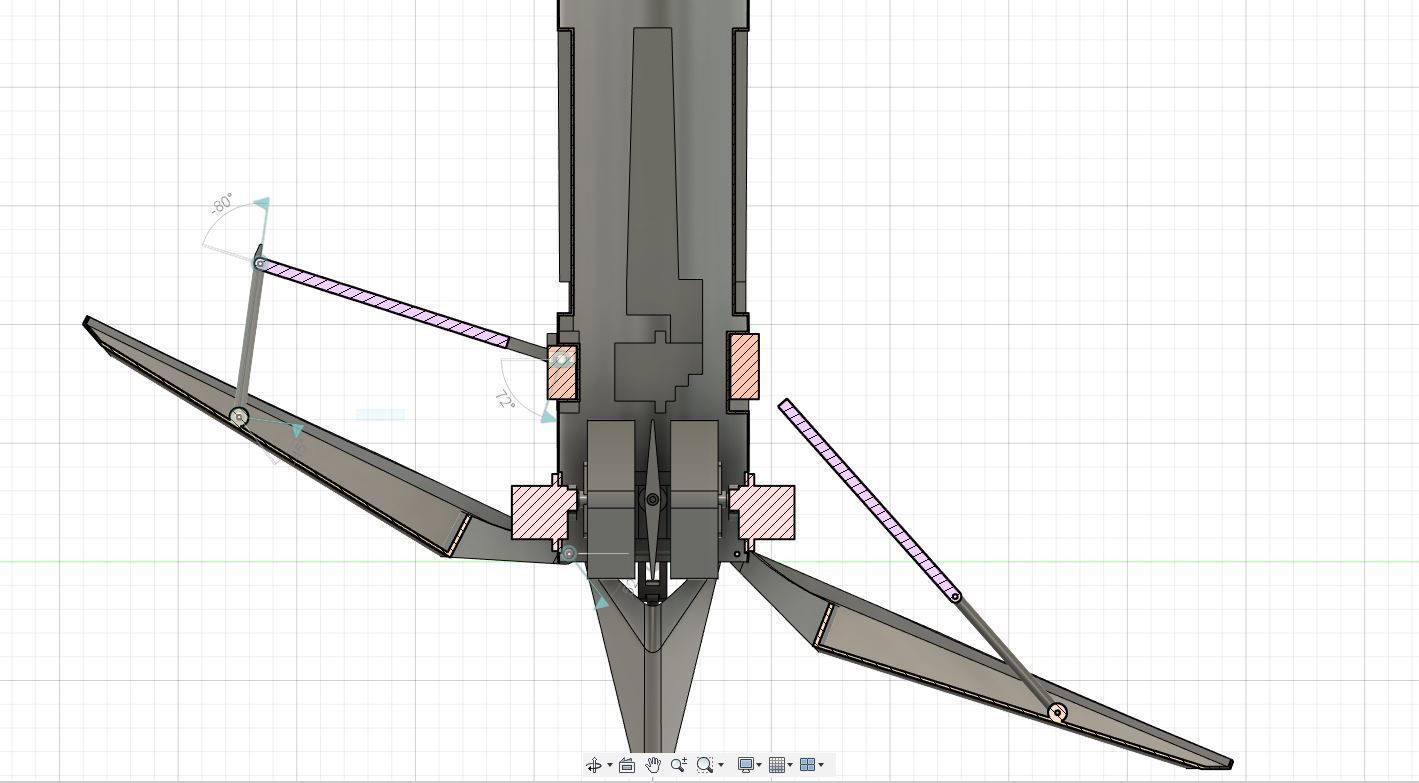1419x783 pixels.
Task: Open the Zoom Window options dropdown
Action: (x=721, y=766)
